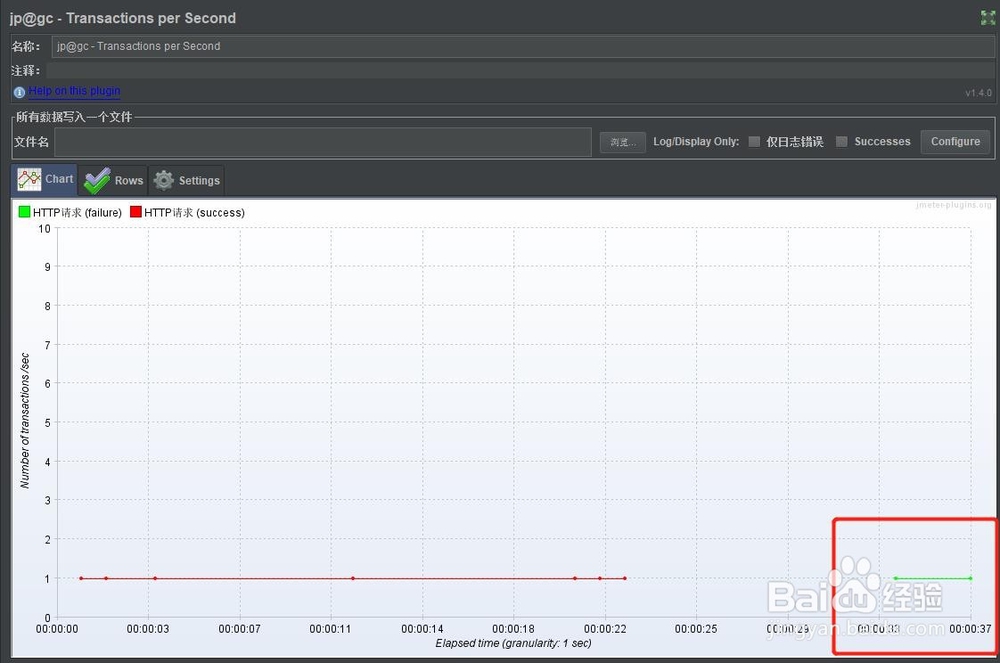Enable the 仅日志错误 checkbox
Viewport: 1000px width, 663px height.
click(x=754, y=142)
